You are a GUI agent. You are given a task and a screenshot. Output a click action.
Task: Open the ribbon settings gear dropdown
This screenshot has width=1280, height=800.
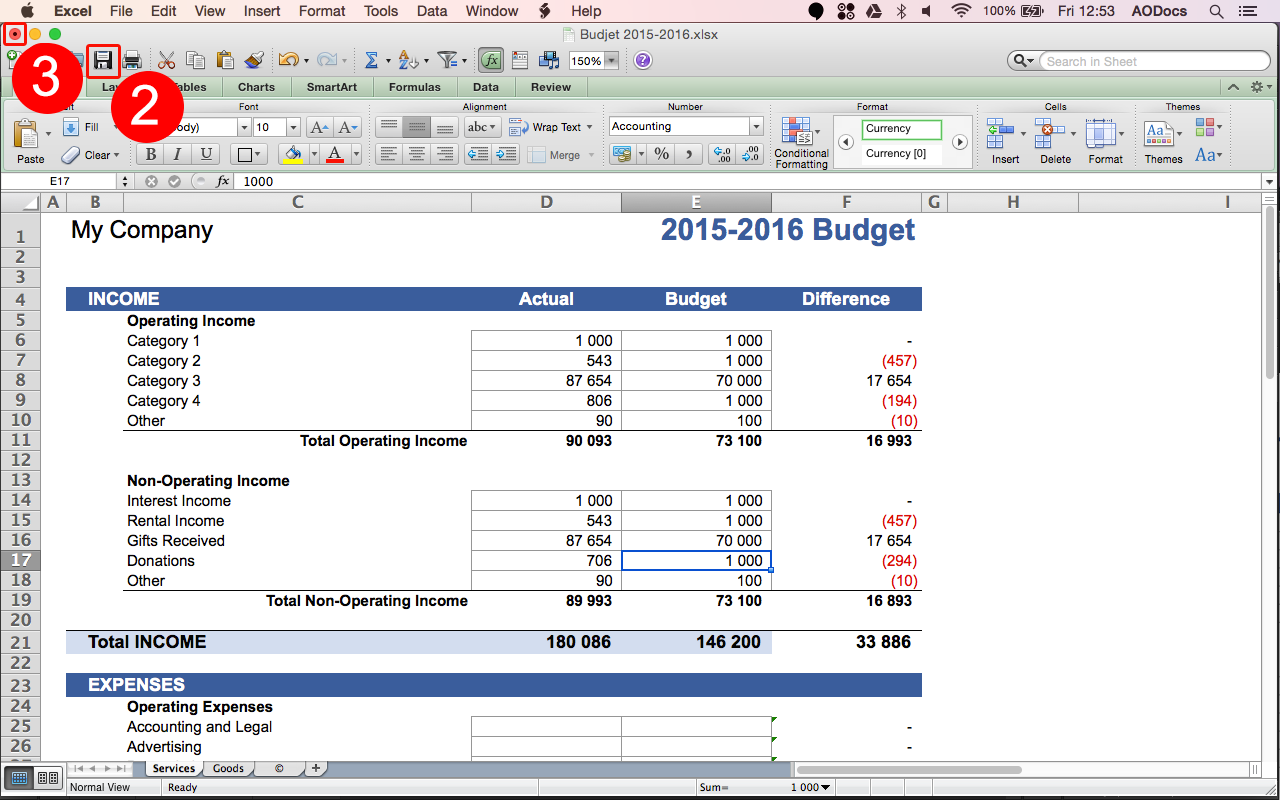(x=1260, y=87)
